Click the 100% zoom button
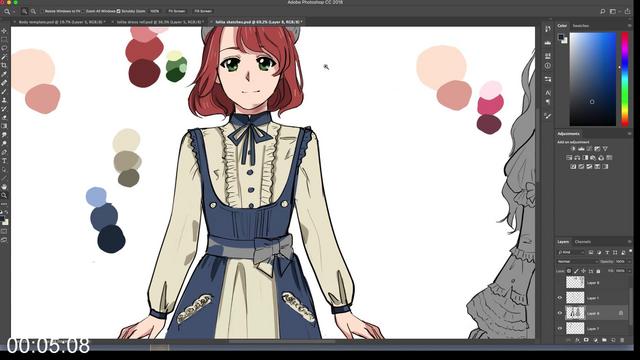 tap(155, 11)
